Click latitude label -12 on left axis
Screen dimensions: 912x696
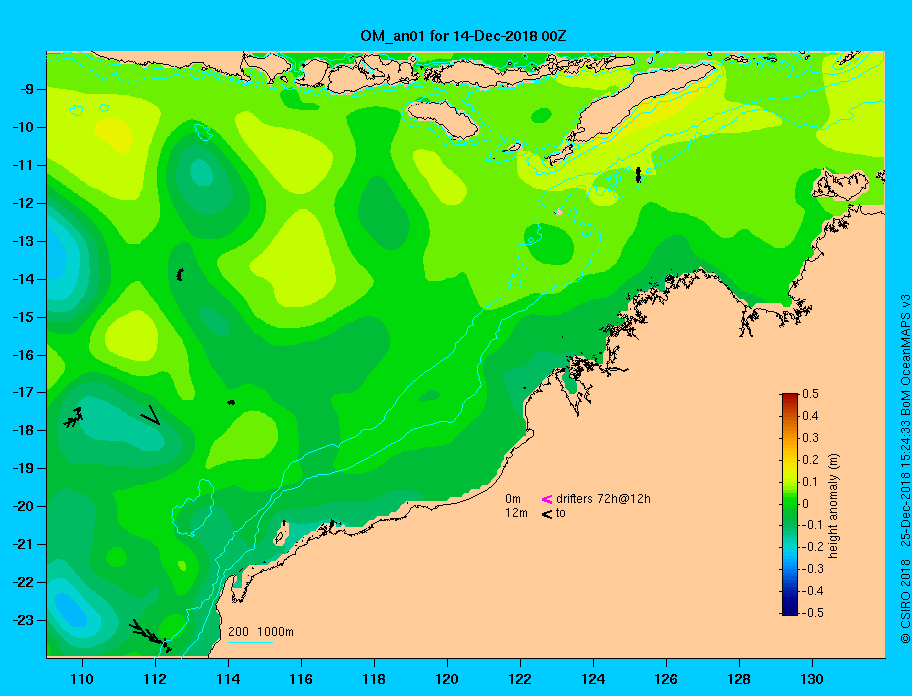tap(22, 203)
